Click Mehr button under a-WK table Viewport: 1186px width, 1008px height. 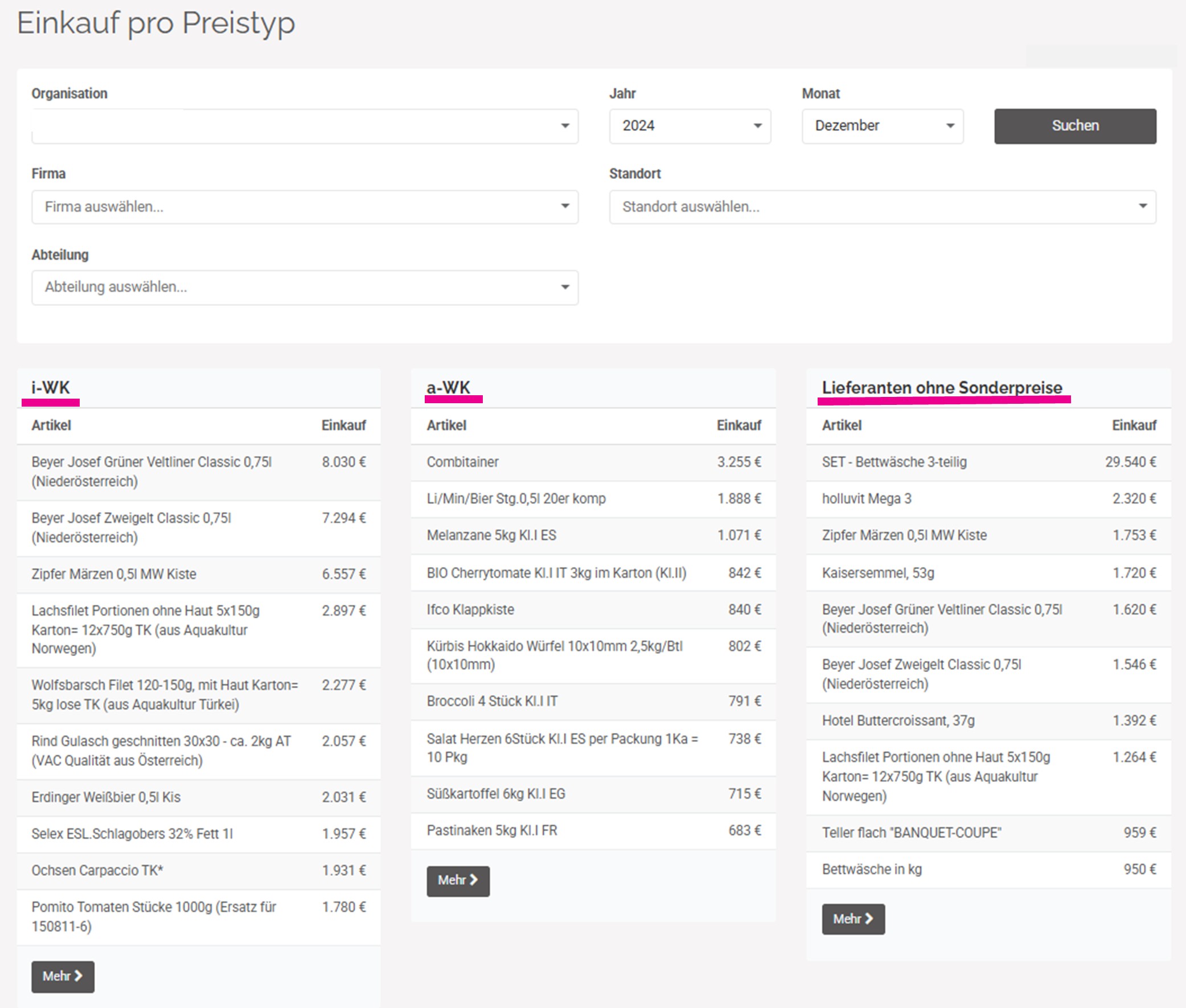[x=458, y=880]
